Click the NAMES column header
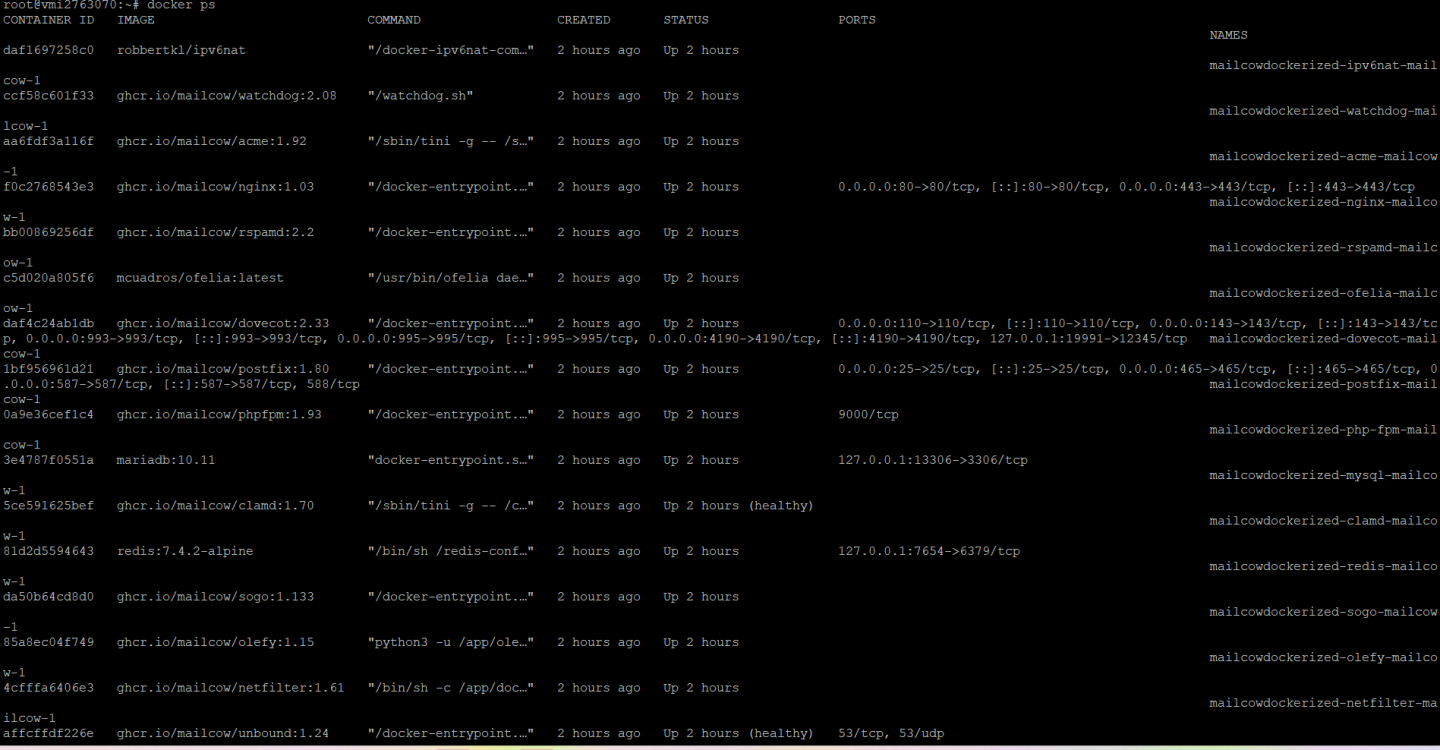 1228,35
